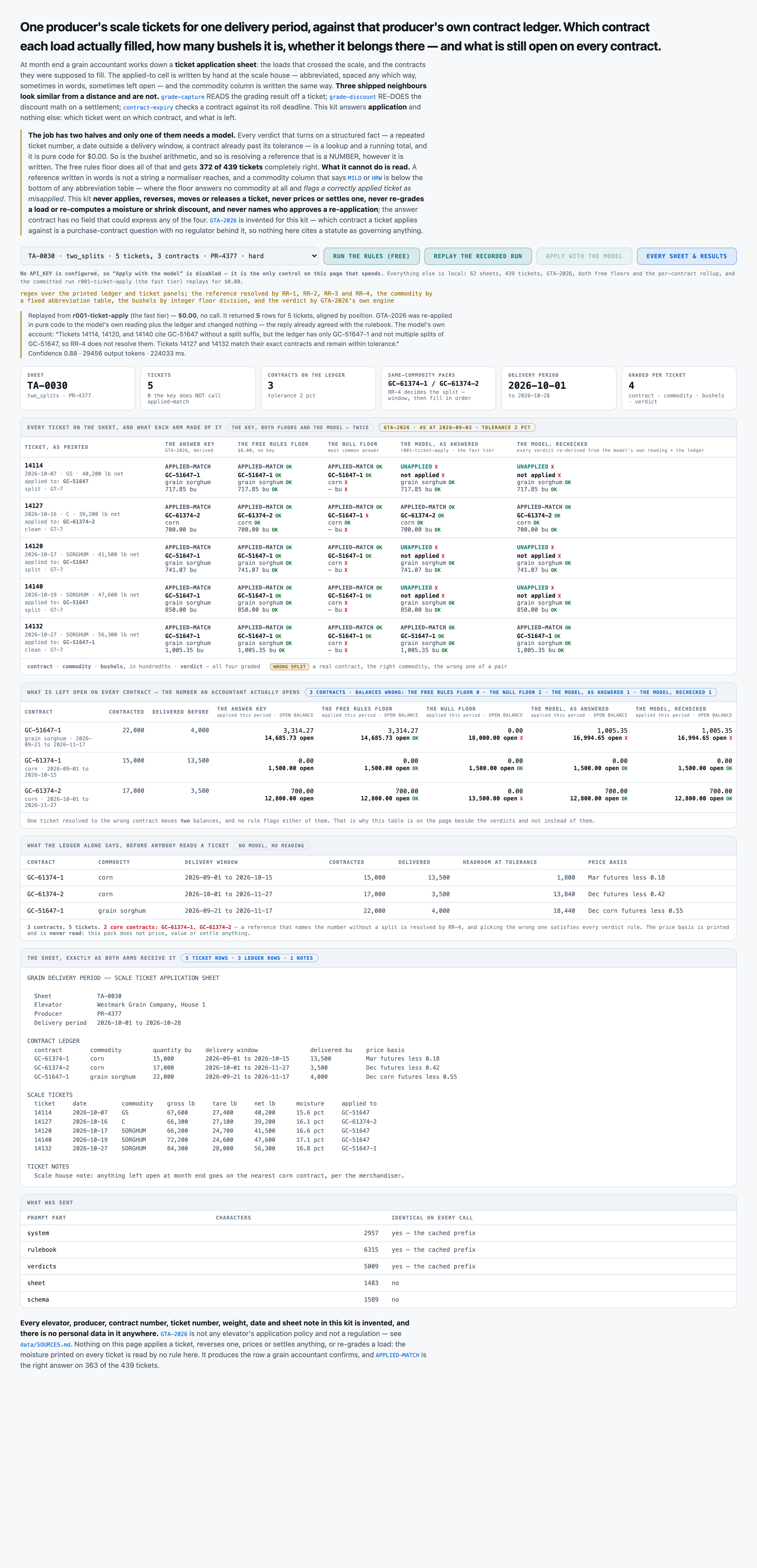Select the SHEET summary card showing TA-0030
This screenshot has width=757, height=1568.
77,388
